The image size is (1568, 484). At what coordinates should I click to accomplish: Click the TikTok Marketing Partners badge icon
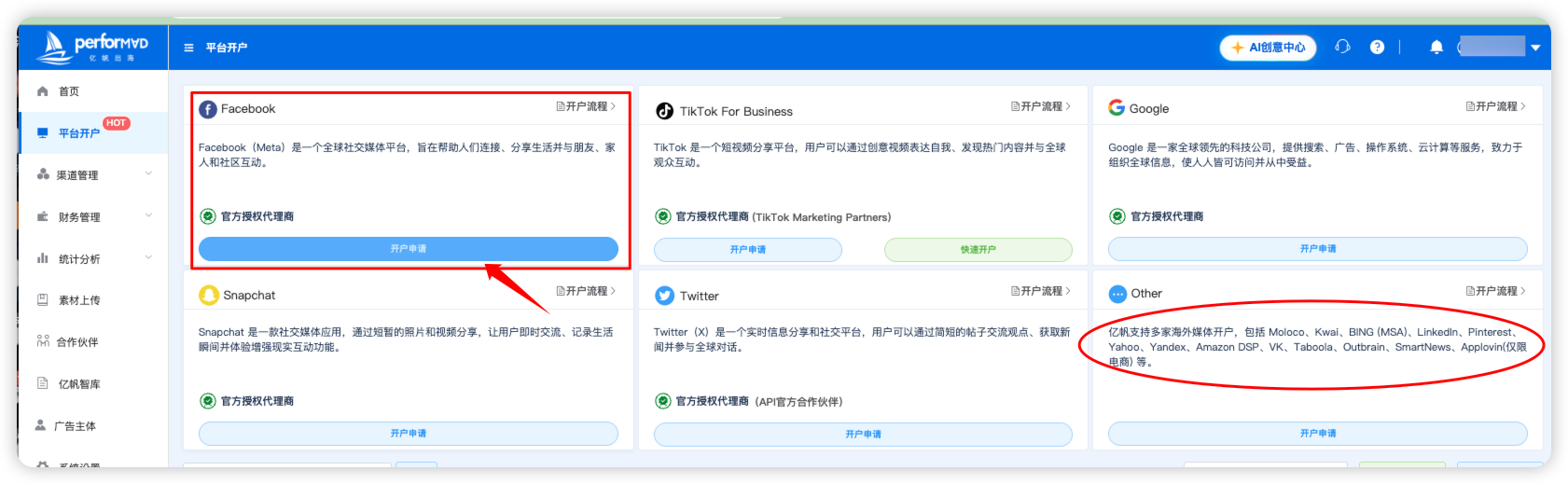coord(663,216)
